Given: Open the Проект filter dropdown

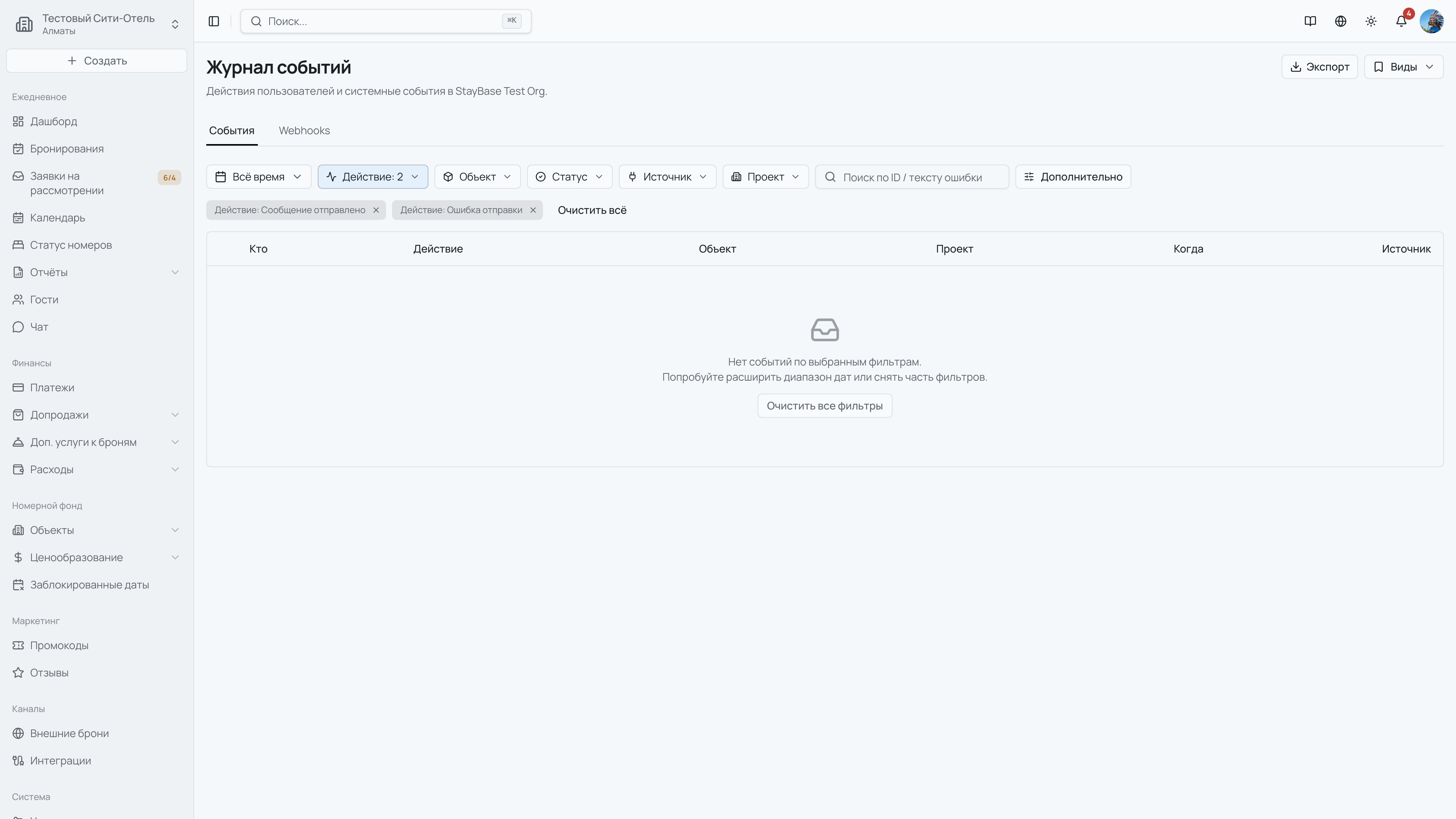Looking at the screenshot, I should (766, 177).
